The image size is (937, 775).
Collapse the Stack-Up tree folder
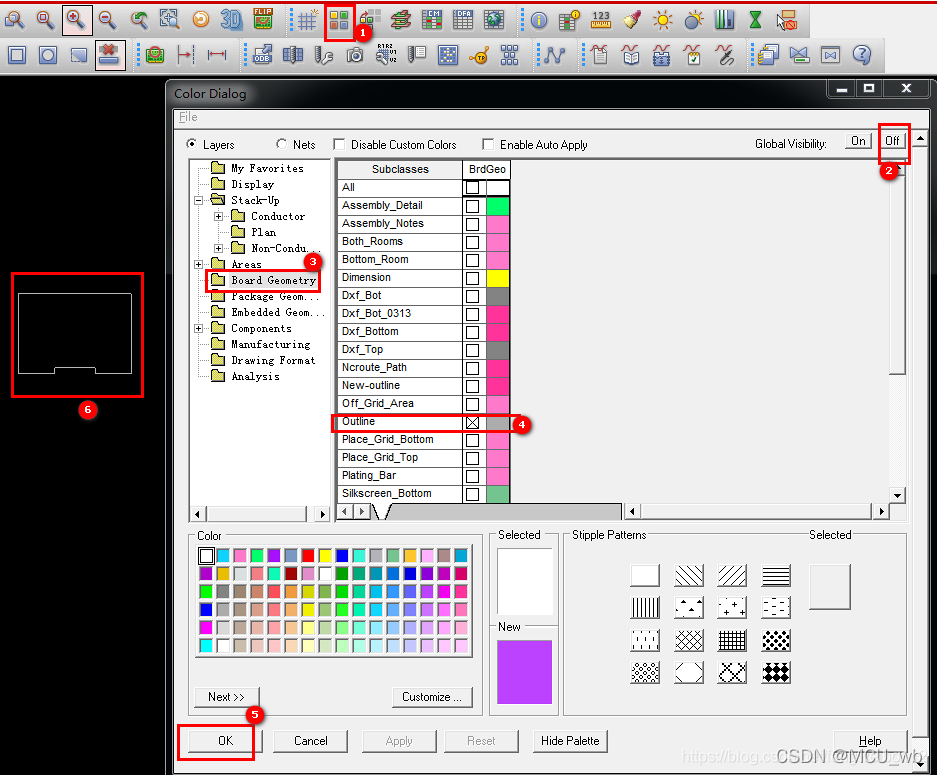coord(198,201)
